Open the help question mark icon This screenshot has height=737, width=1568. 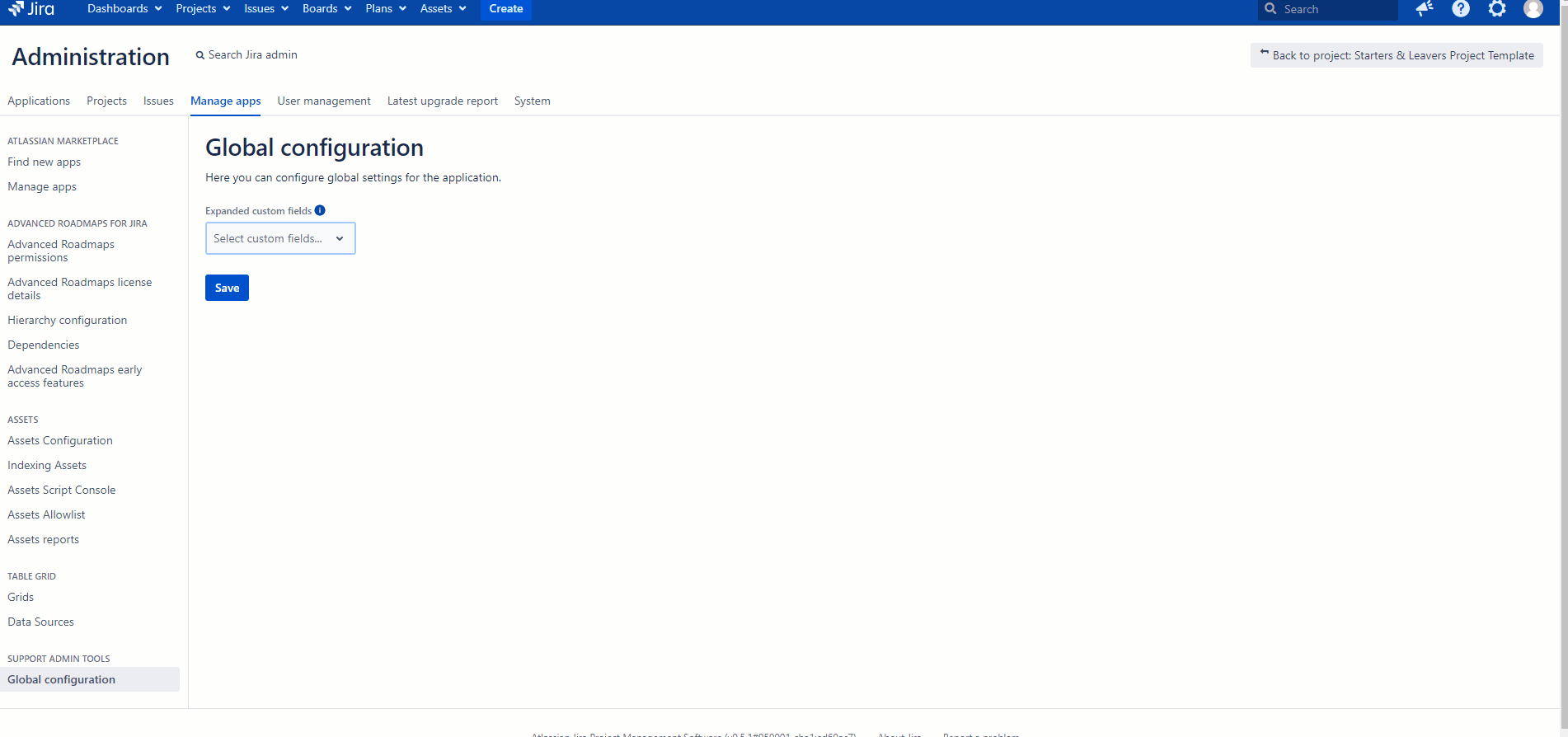tap(1460, 9)
